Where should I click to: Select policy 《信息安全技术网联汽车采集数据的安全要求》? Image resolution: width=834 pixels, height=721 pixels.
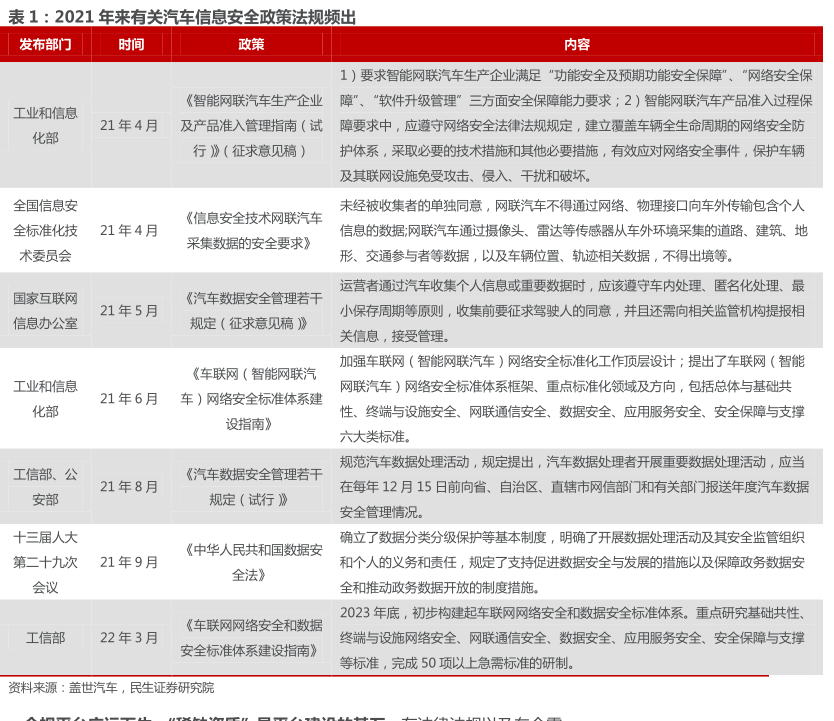[251, 230]
